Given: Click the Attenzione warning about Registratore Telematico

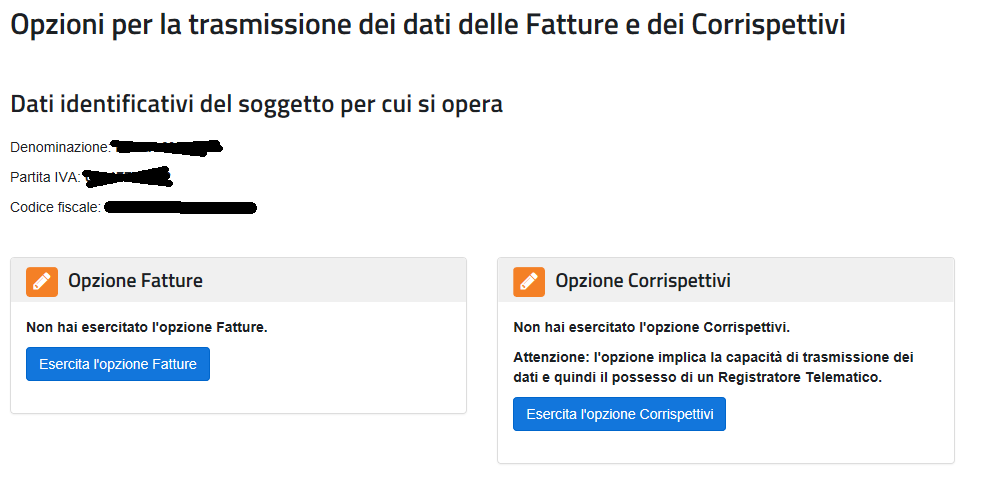Looking at the screenshot, I should pyautogui.click(x=713, y=368).
